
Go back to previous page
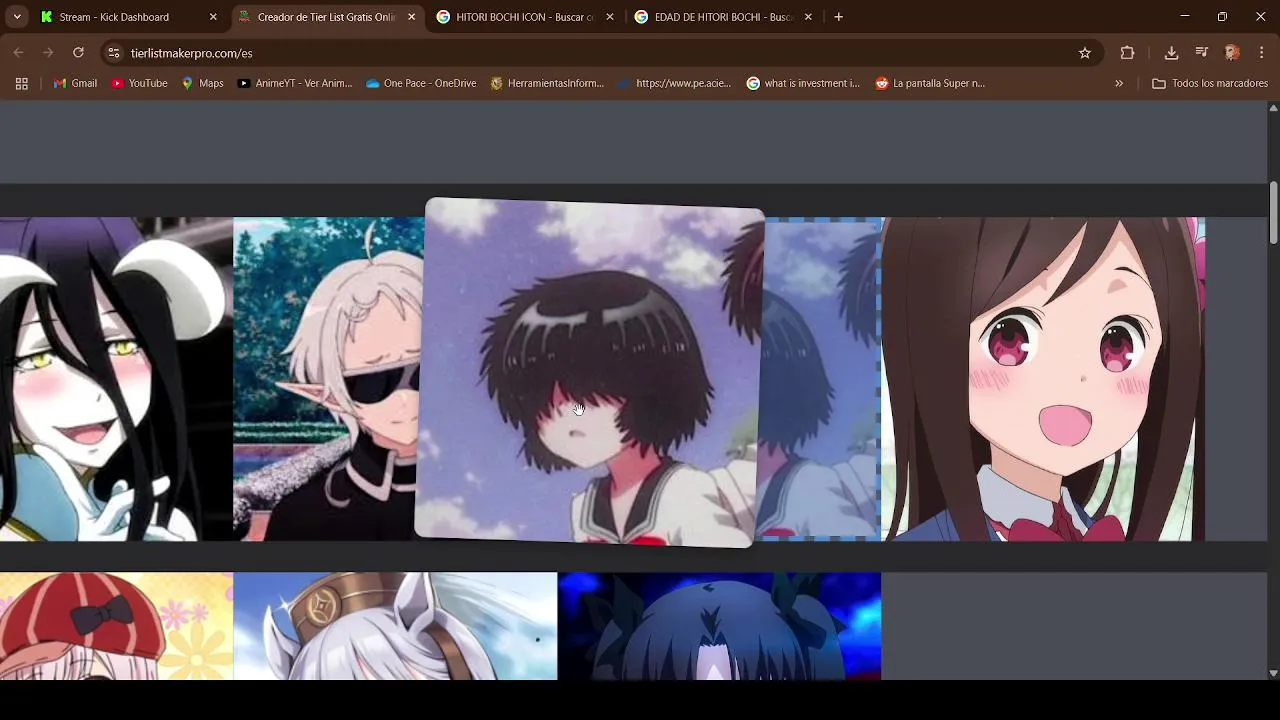pyautogui.click(x=19, y=53)
